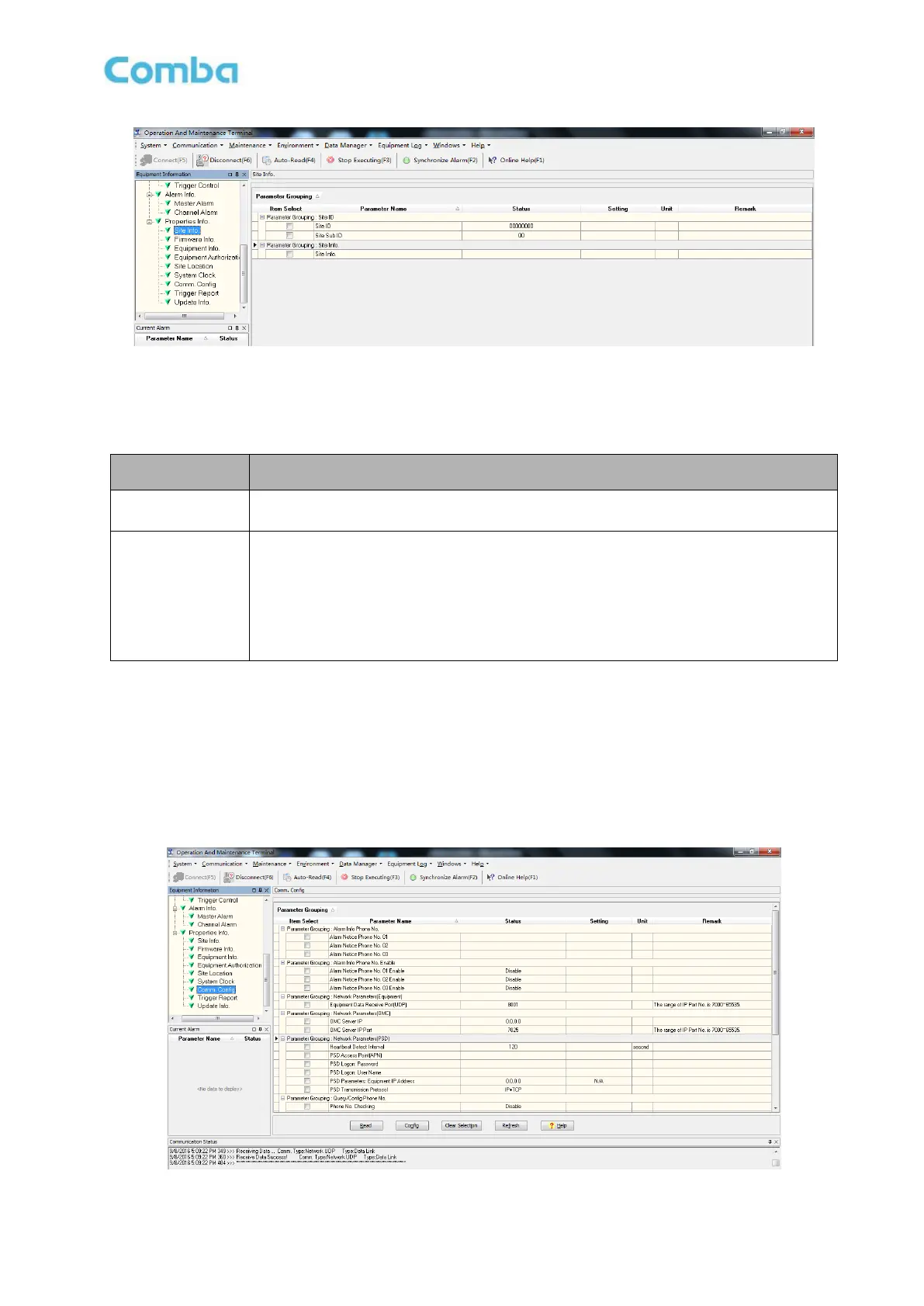Click green icon beside System Clock in Comm. Config screenshot
This screenshot has width=924, height=1306.
[192, 981]
